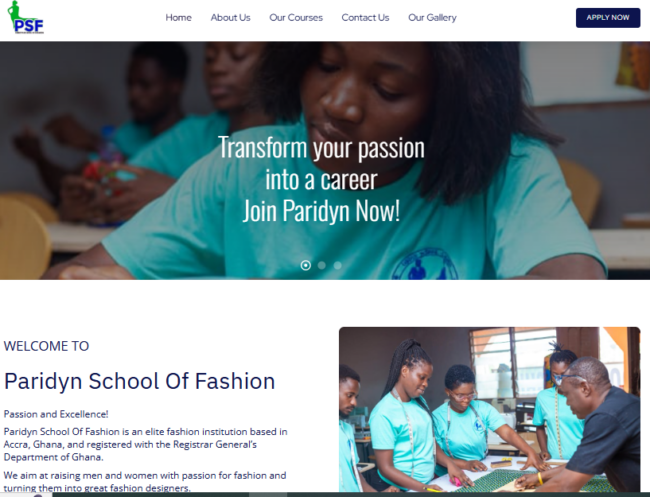
Task: Open the students workshop photo
Action: click(490, 410)
